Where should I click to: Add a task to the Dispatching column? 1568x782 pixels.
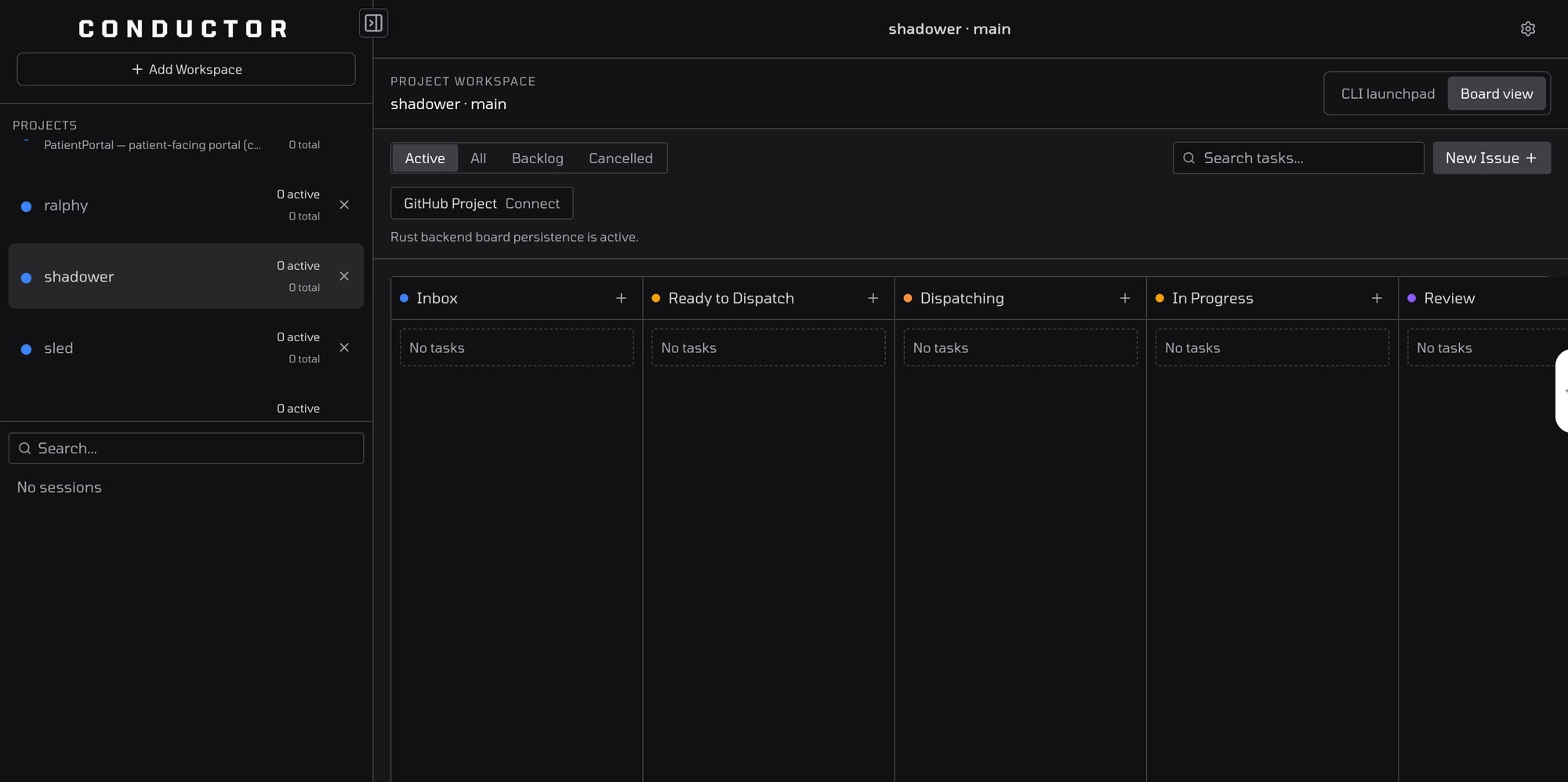pos(1124,298)
